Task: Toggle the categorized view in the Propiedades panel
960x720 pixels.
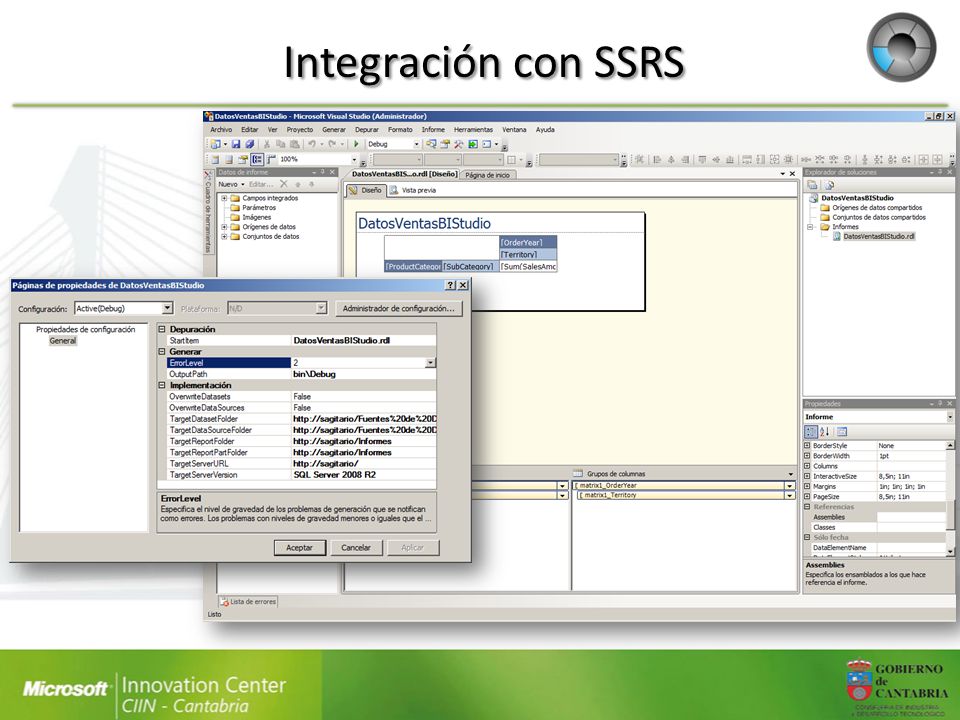Action: pyautogui.click(x=811, y=432)
